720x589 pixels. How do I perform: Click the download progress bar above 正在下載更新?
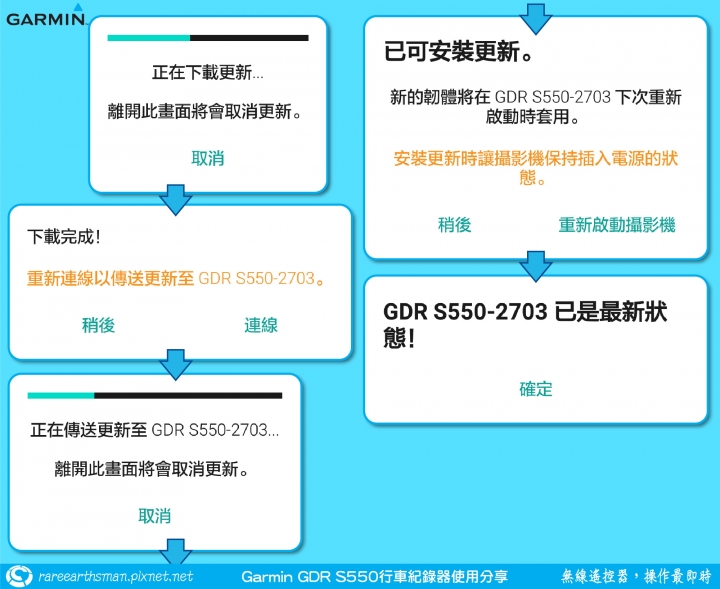[208, 38]
